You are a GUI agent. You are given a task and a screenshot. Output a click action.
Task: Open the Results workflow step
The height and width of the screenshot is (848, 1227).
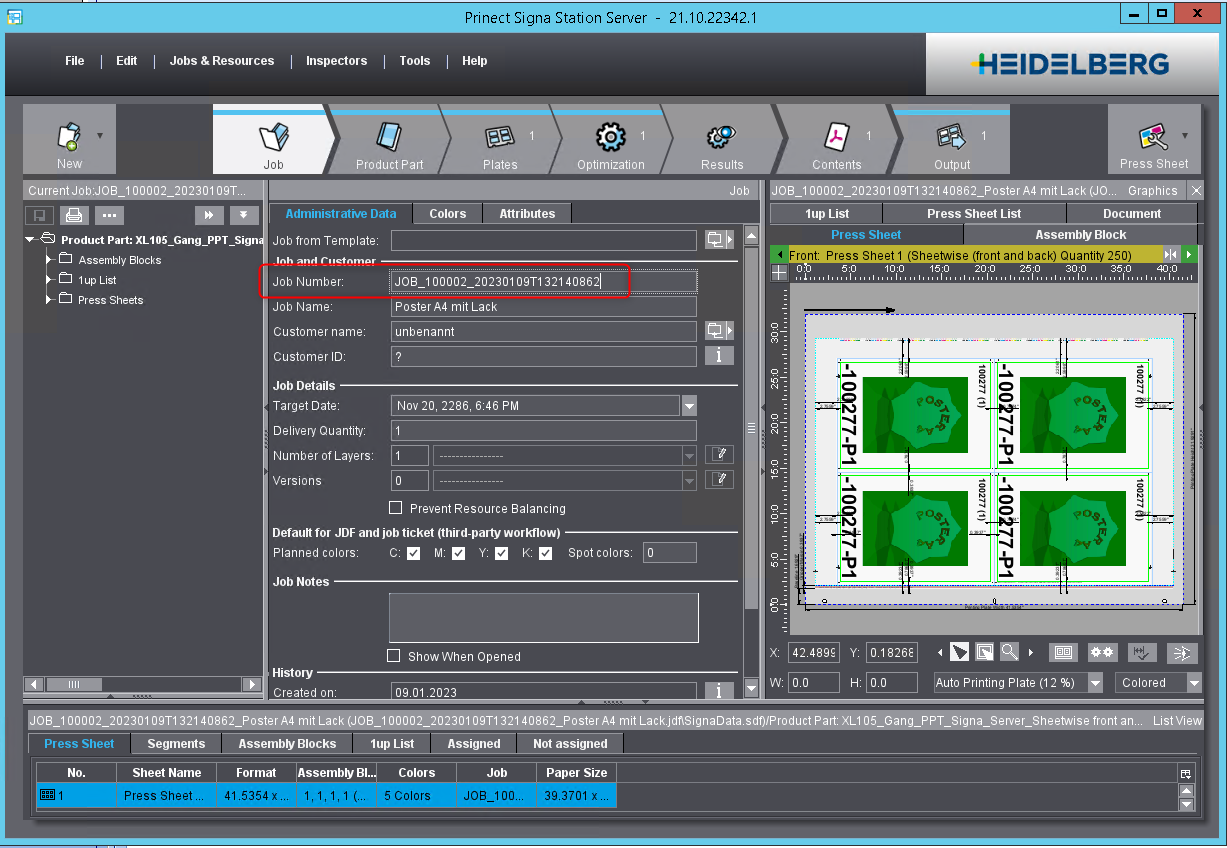point(721,141)
